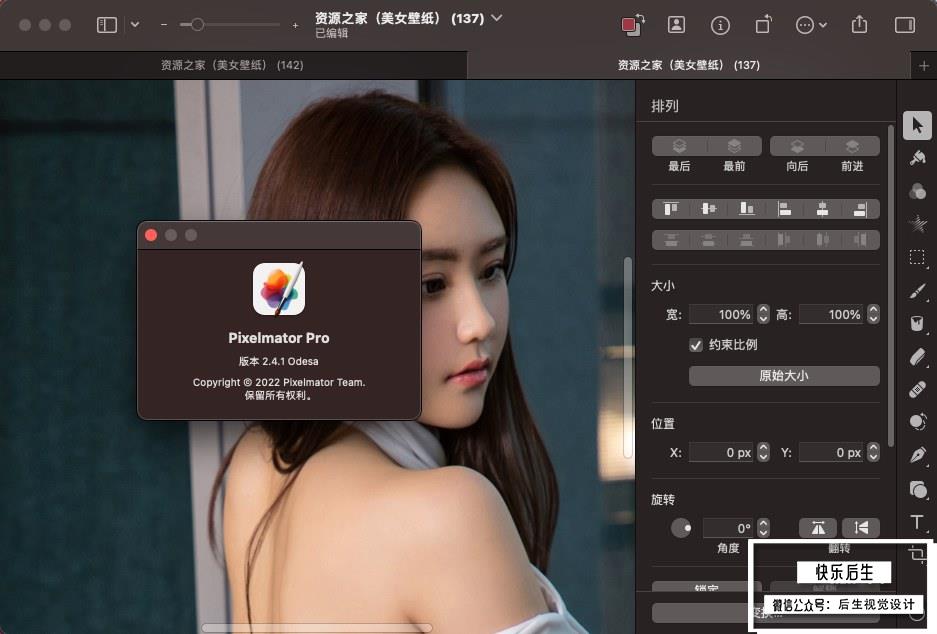Viewport: 937px width, 634px height.
Task: Select the Repair bandage tool
Action: click(917, 390)
